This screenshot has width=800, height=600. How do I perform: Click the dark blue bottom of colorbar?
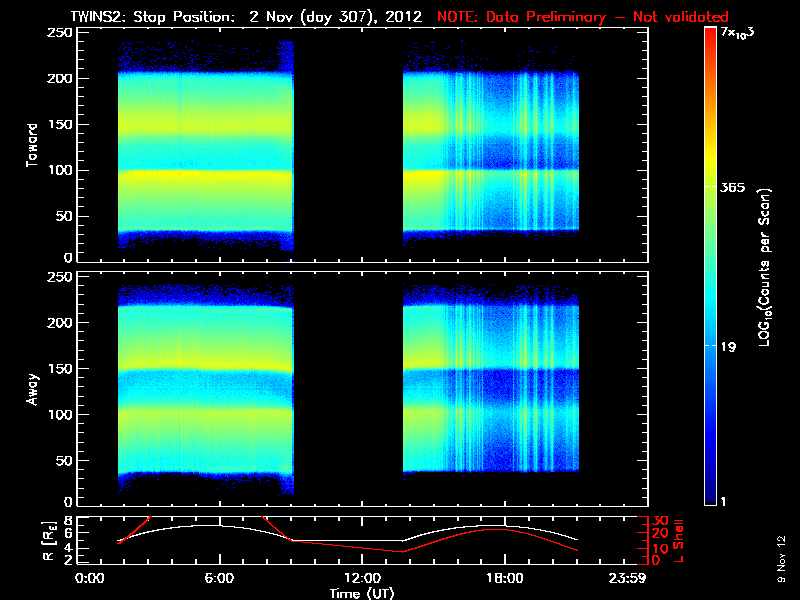711,495
